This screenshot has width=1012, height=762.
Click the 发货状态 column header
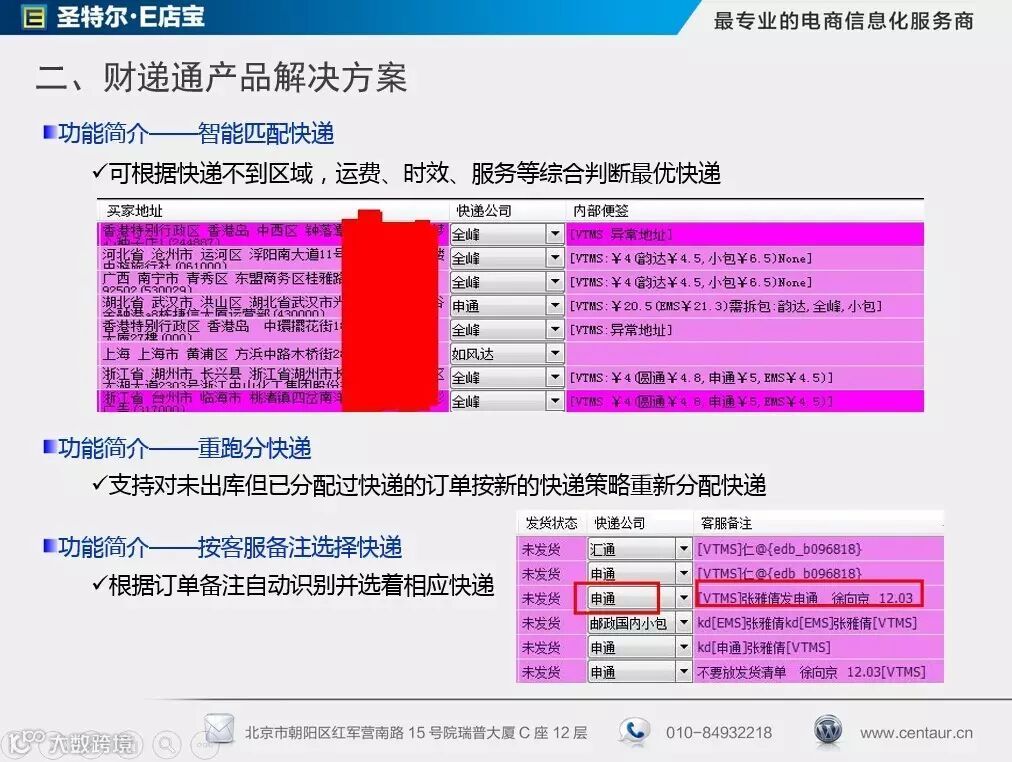pos(551,523)
